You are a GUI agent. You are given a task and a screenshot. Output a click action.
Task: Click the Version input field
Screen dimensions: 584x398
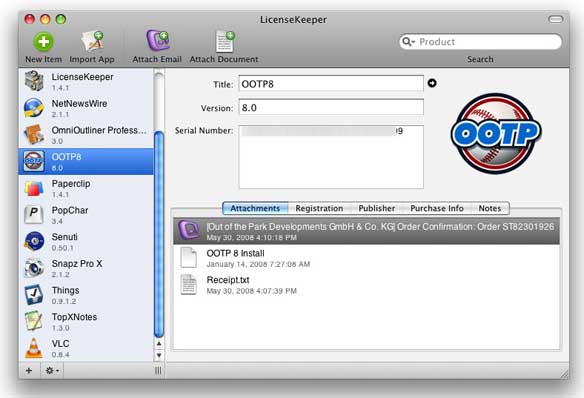(x=331, y=107)
